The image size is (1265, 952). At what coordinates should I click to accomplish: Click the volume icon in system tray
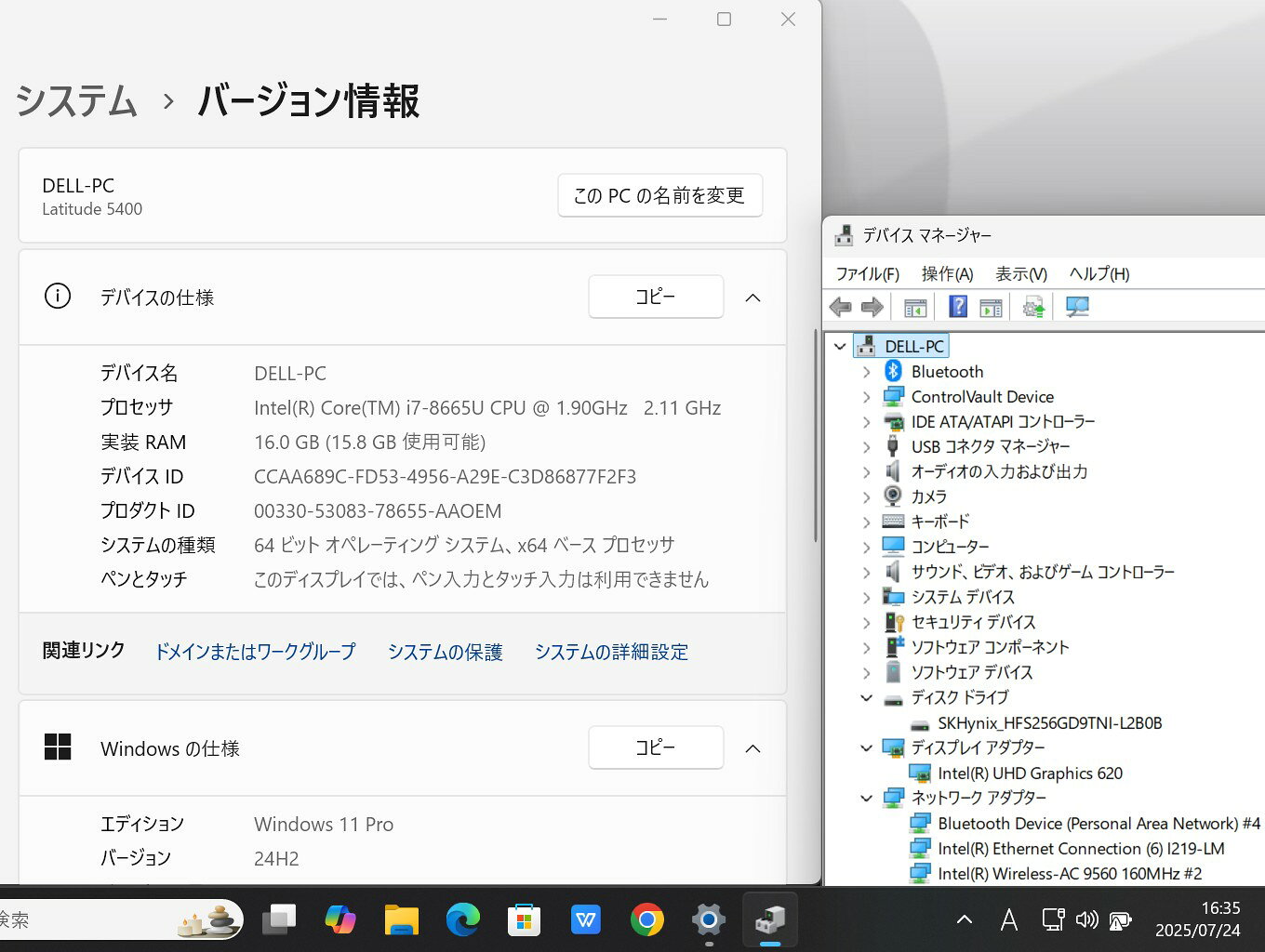[1086, 920]
